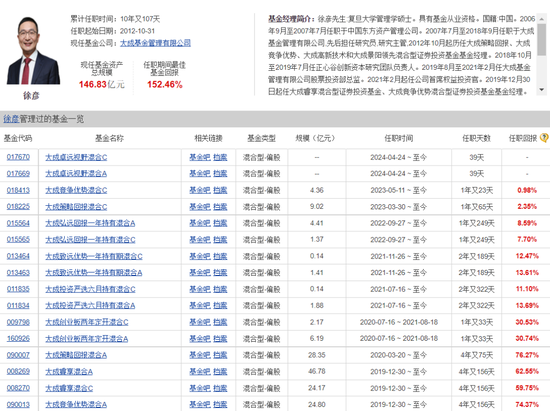This screenshot has height=411, width=550.
Task: Click 档案 link in the 018225 row
Action: (220, 207)
